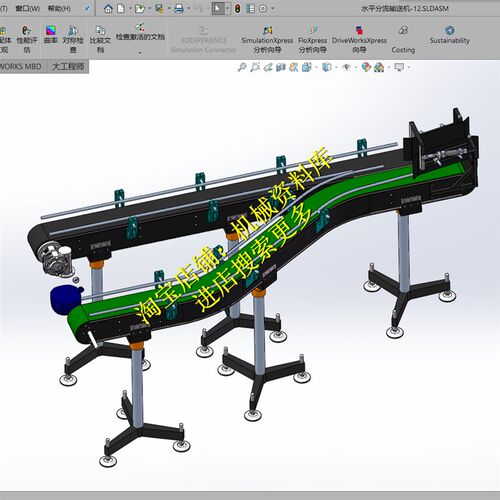The height and width of the screenshot is (500, 500).
Task: Click the 曲率 curvature tool
Action: click(51, 35)
